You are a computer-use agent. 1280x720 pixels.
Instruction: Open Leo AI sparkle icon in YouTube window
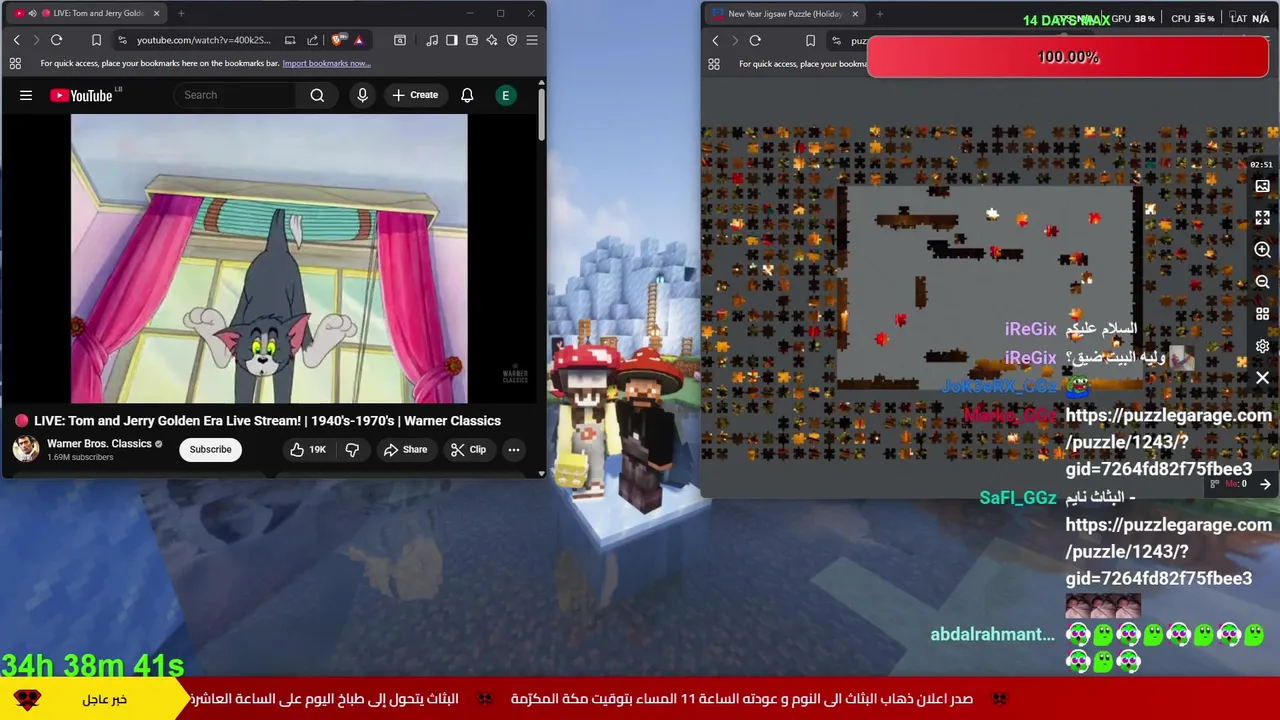coord(492,40)
